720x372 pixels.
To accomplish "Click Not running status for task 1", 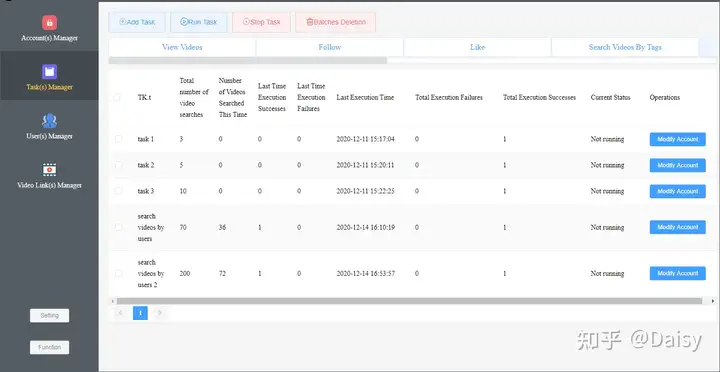I will (607, 139).
